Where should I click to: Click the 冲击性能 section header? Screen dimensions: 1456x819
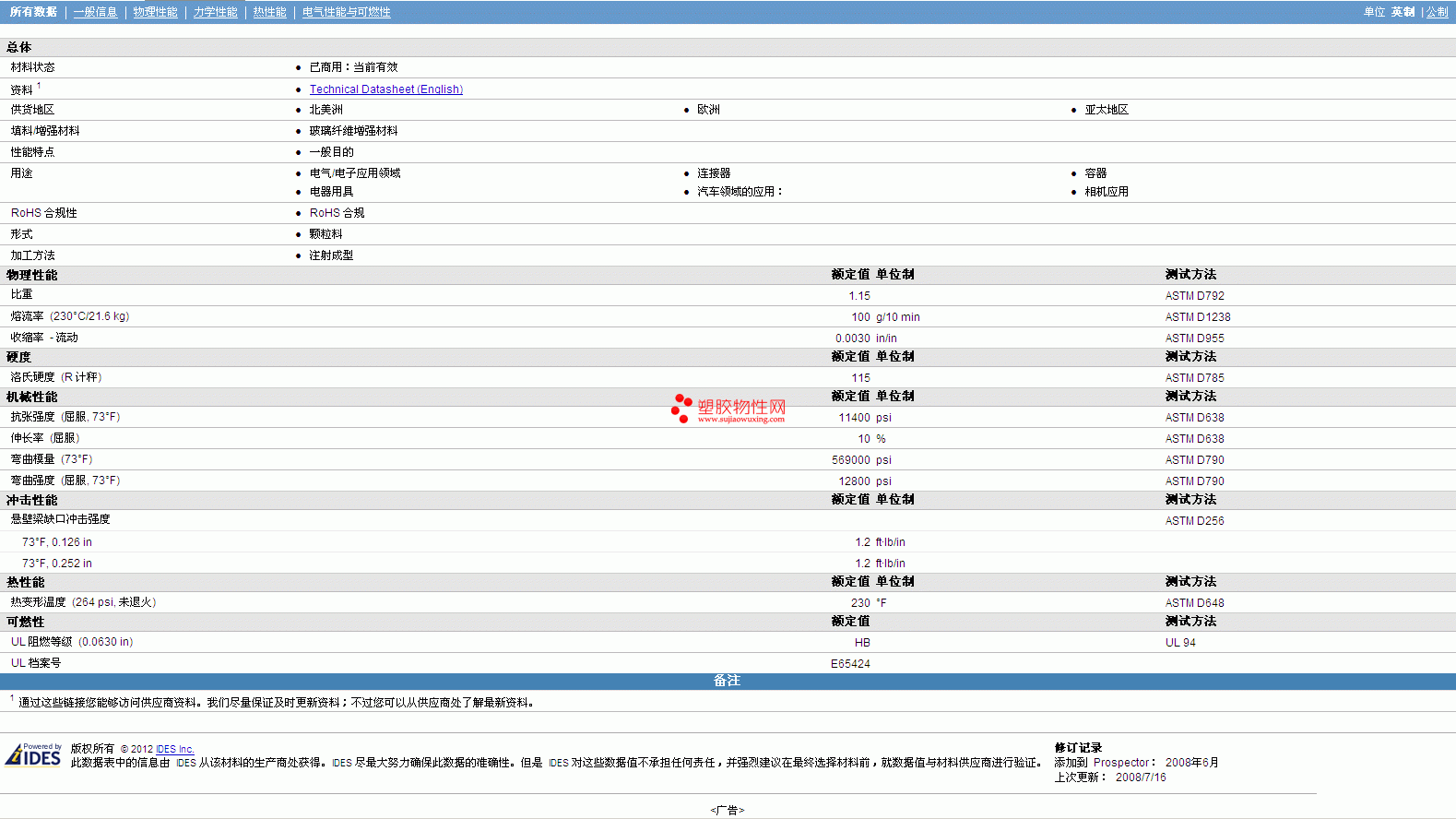[32, 500]
